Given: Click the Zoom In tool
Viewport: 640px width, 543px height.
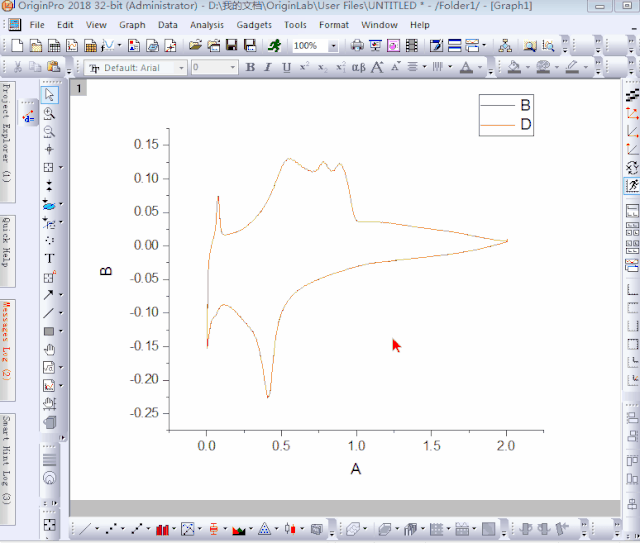Looking at the screenshot, I should 50,113.
